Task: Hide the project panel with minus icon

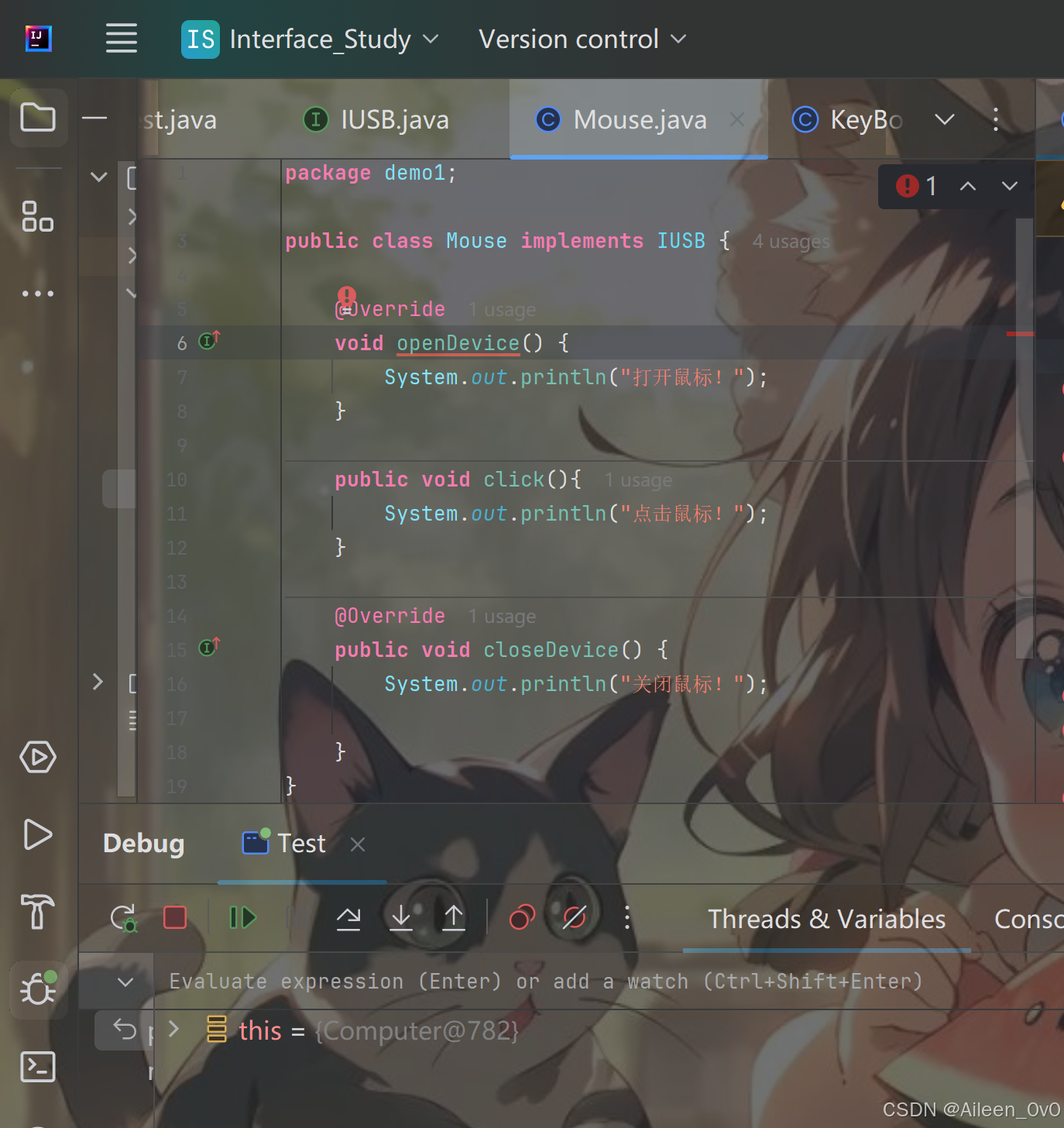Action: pos(94,118)
